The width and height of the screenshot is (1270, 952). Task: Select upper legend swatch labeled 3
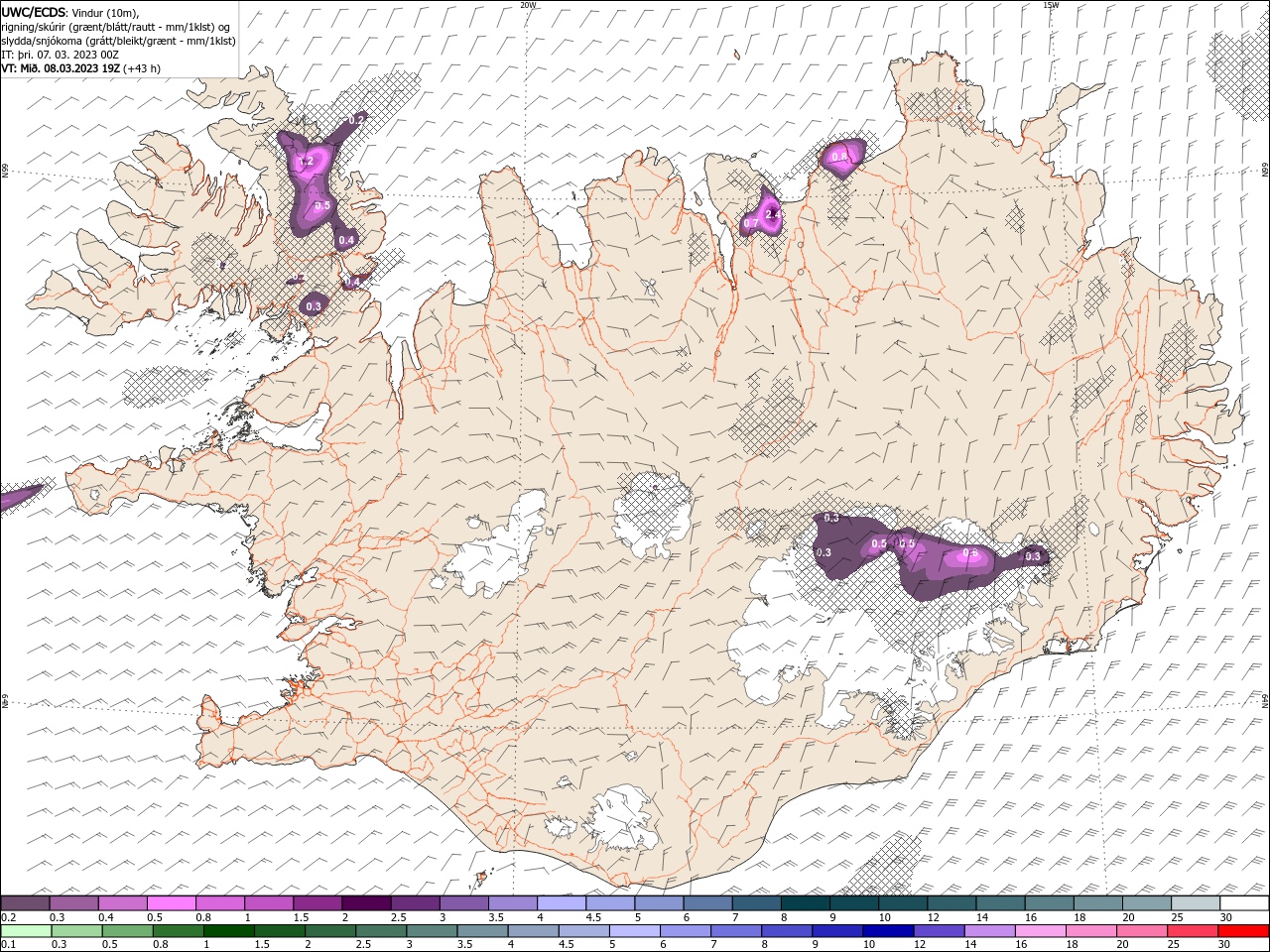point(463,903)
